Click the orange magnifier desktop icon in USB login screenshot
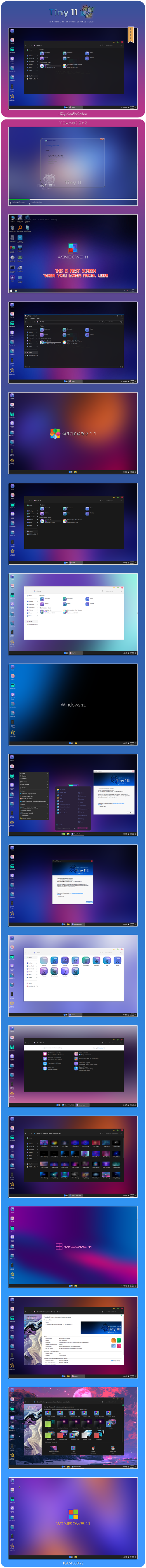Screen dimensions: 146x1568 point(20,227)
